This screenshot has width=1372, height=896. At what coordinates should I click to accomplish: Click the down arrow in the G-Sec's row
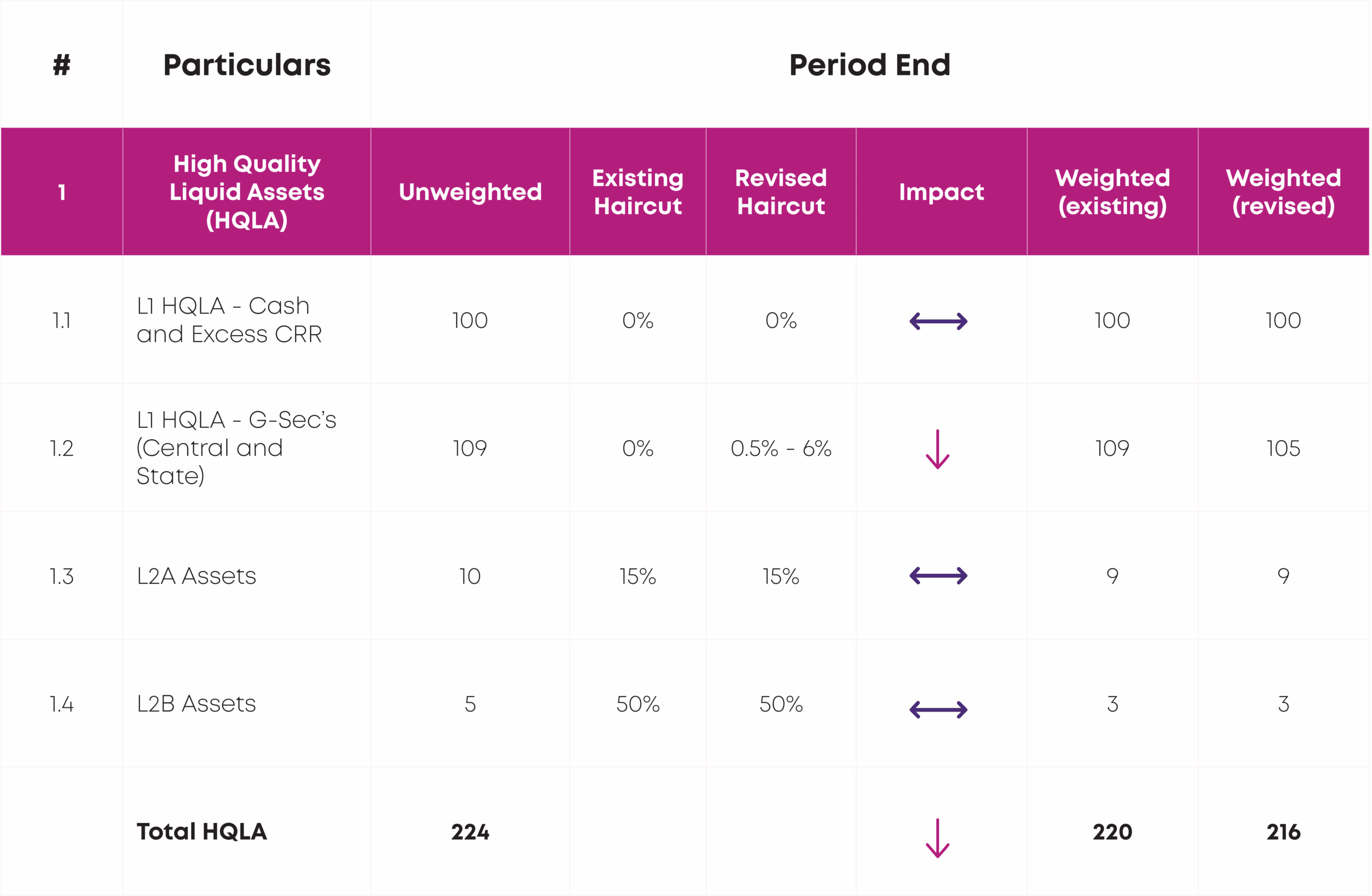937,449
